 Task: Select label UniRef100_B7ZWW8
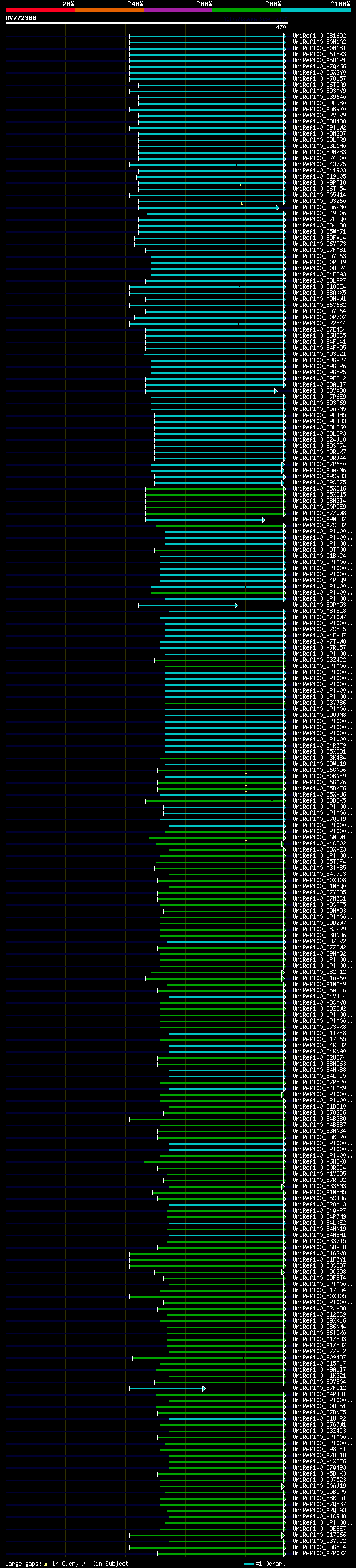point(319,513)
